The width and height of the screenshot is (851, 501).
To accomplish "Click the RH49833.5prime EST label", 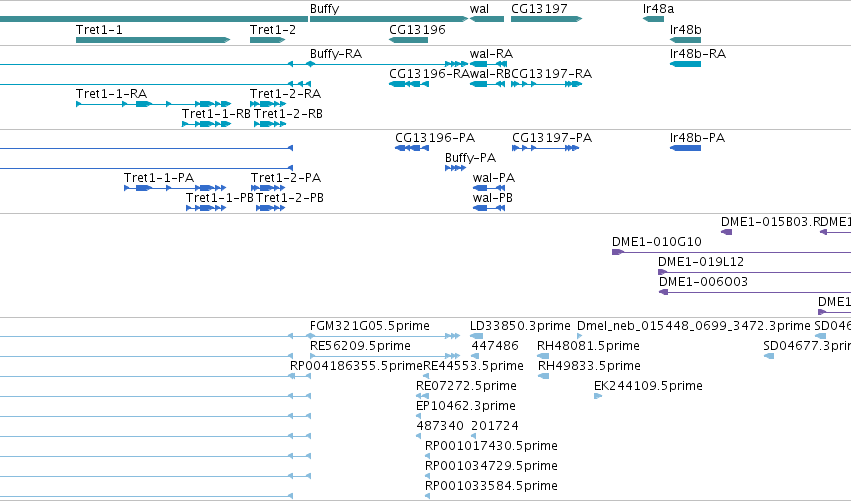I will tap(589, 366).
